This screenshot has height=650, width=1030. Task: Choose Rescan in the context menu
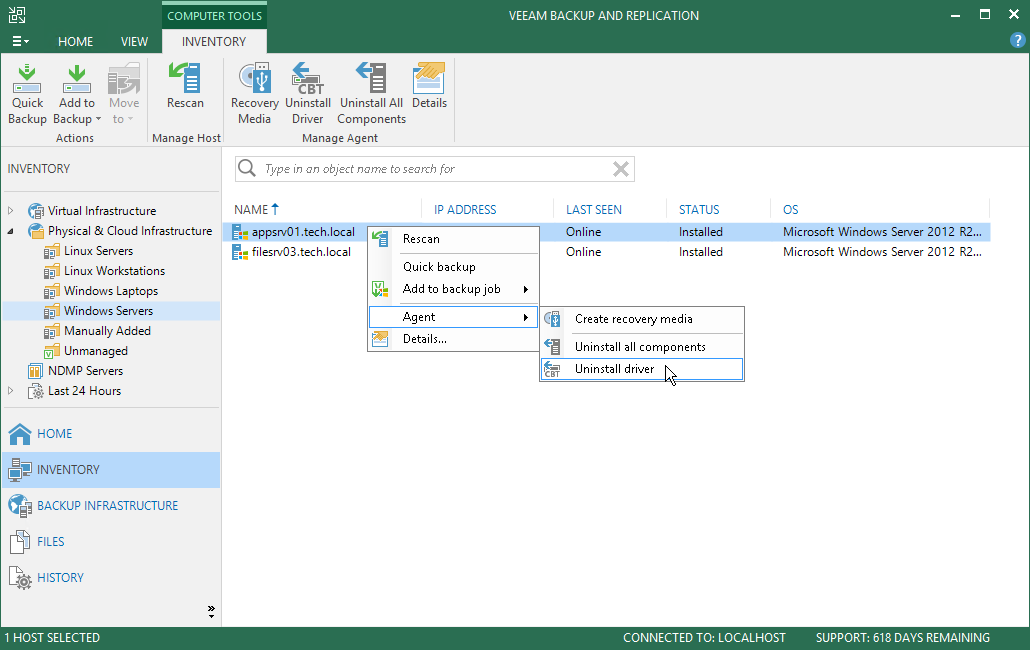click(x=453, y=239)
